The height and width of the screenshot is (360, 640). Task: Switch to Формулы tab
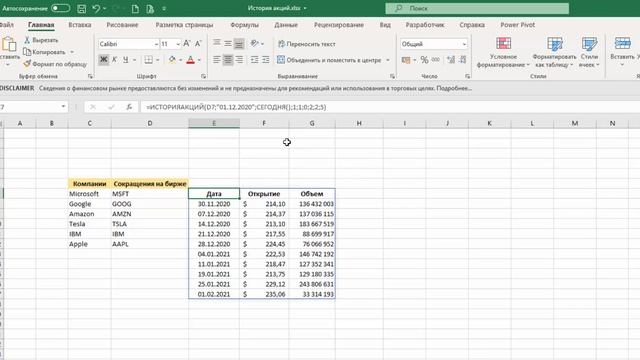[x=244, y=25]
